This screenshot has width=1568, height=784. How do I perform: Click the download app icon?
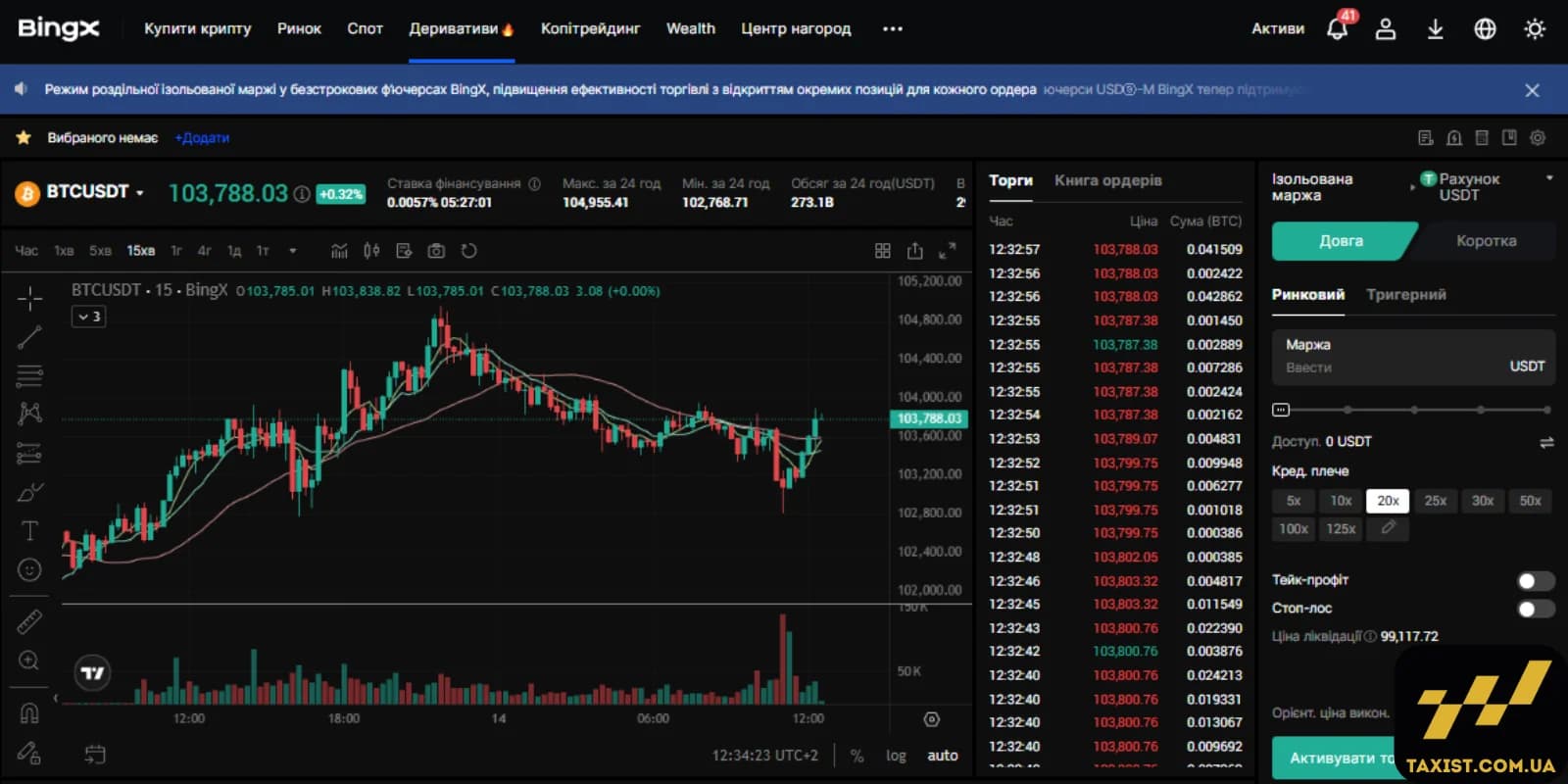pyautogui.click(x=1435, y=28)
